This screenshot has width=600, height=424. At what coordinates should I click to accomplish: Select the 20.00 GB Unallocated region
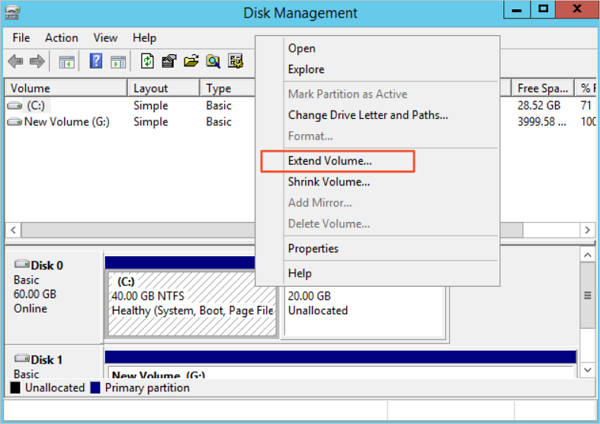[364, 311]
